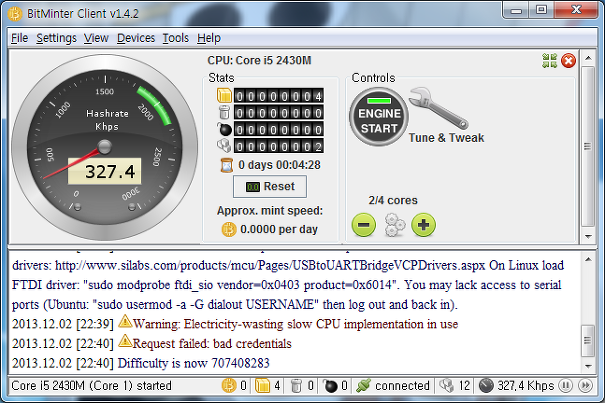
Task: Click the status bar accepted yellow box icon
Action: click(x=262, y=386)
